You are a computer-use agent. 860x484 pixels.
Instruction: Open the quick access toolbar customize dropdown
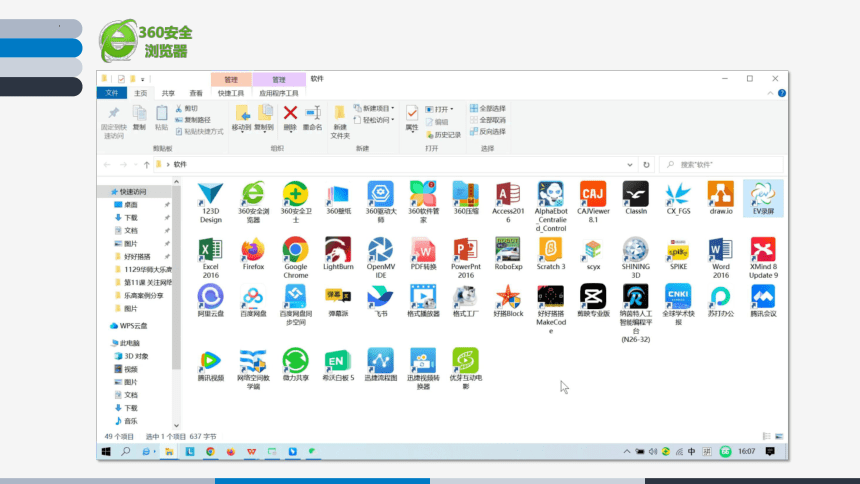pos(143,80)
